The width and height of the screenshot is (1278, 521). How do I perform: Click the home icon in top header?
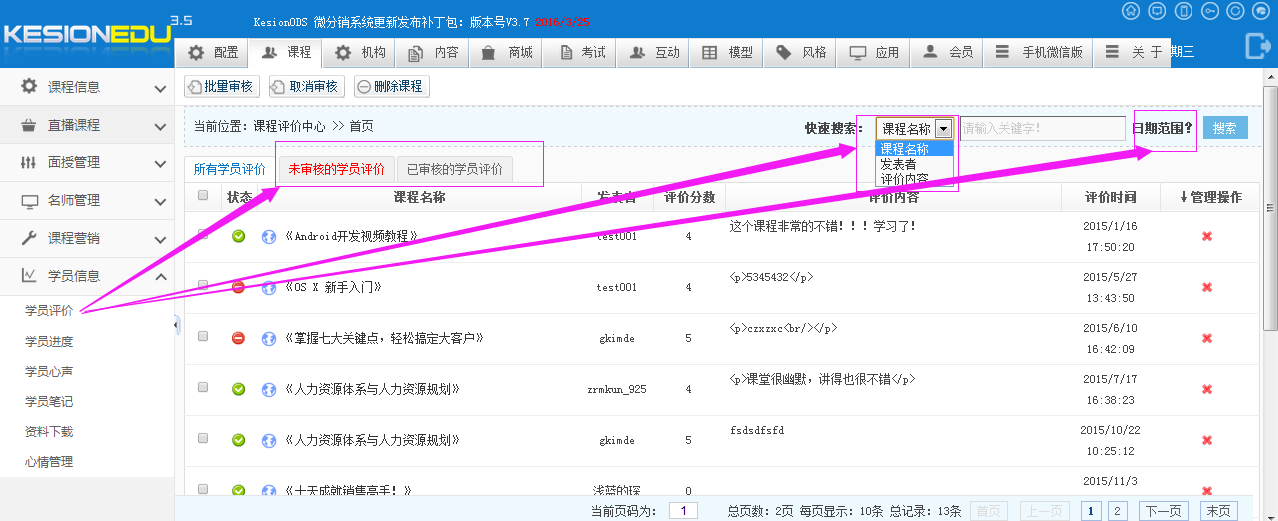tap(1131, 11)
